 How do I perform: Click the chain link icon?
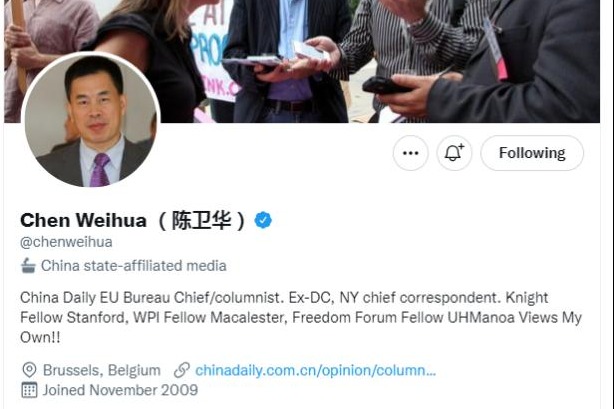point(182,370)
